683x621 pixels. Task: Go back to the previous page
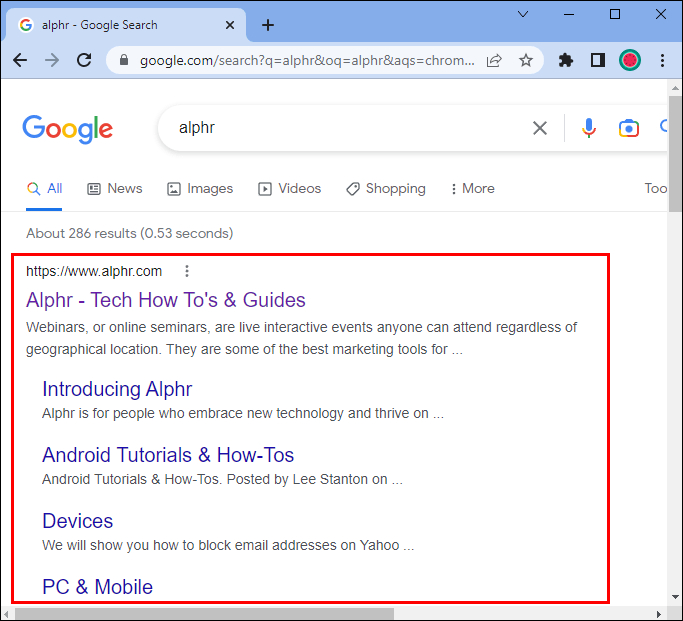pyautogui.click(x=20, y=60)
